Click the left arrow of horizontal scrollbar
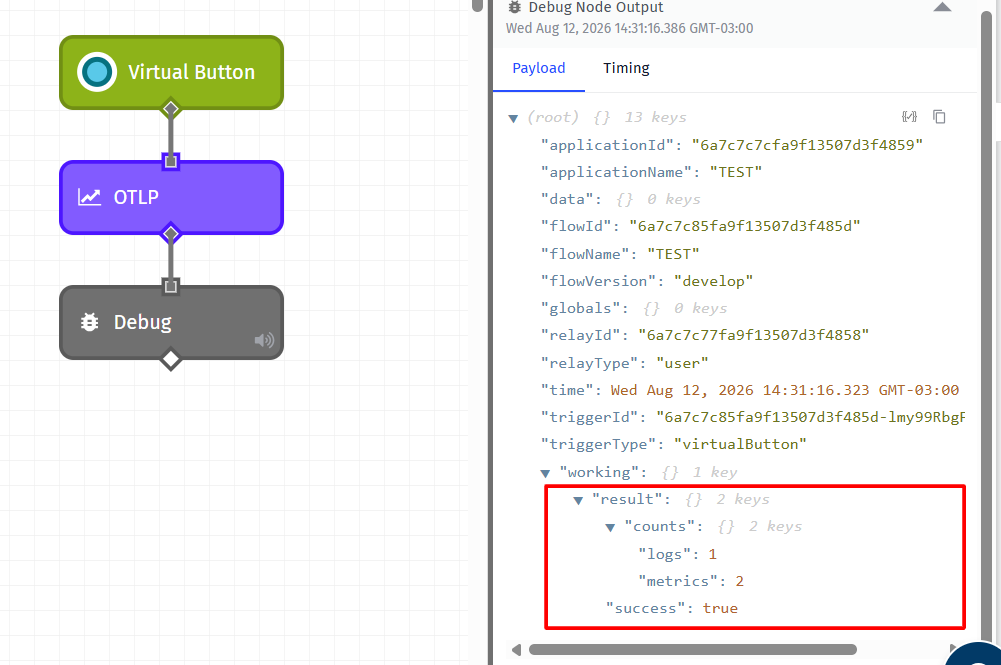The image size is (1001, 665). click(x=516, y=650)
